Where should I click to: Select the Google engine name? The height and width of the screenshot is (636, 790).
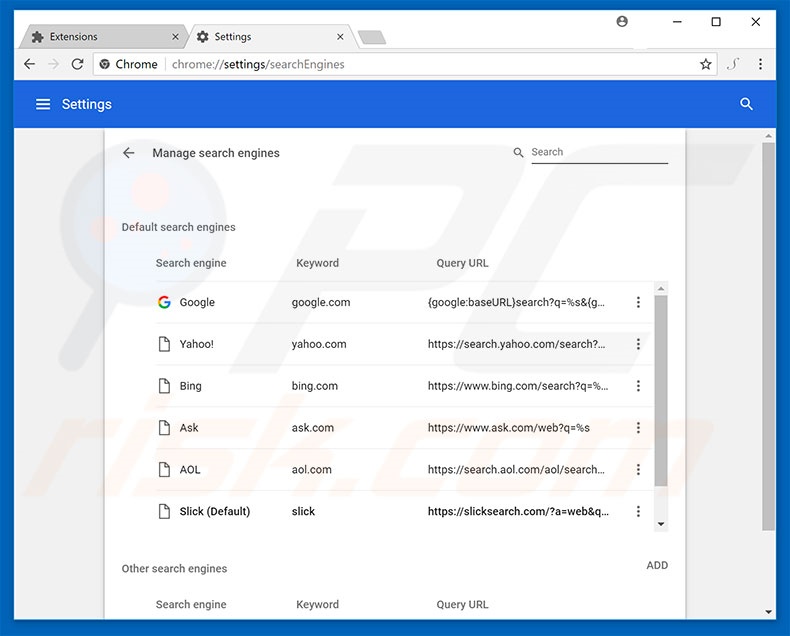[197, 302]
